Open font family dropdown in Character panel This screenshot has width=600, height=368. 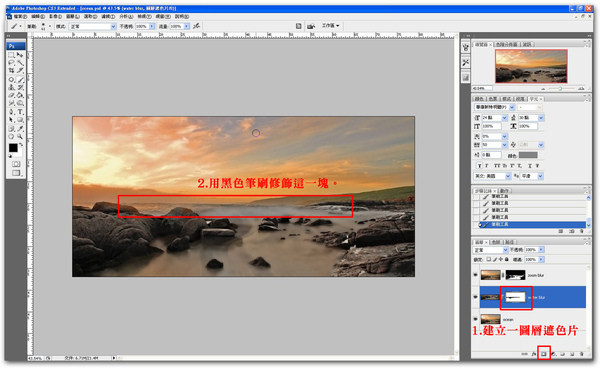tap(512, 107)
